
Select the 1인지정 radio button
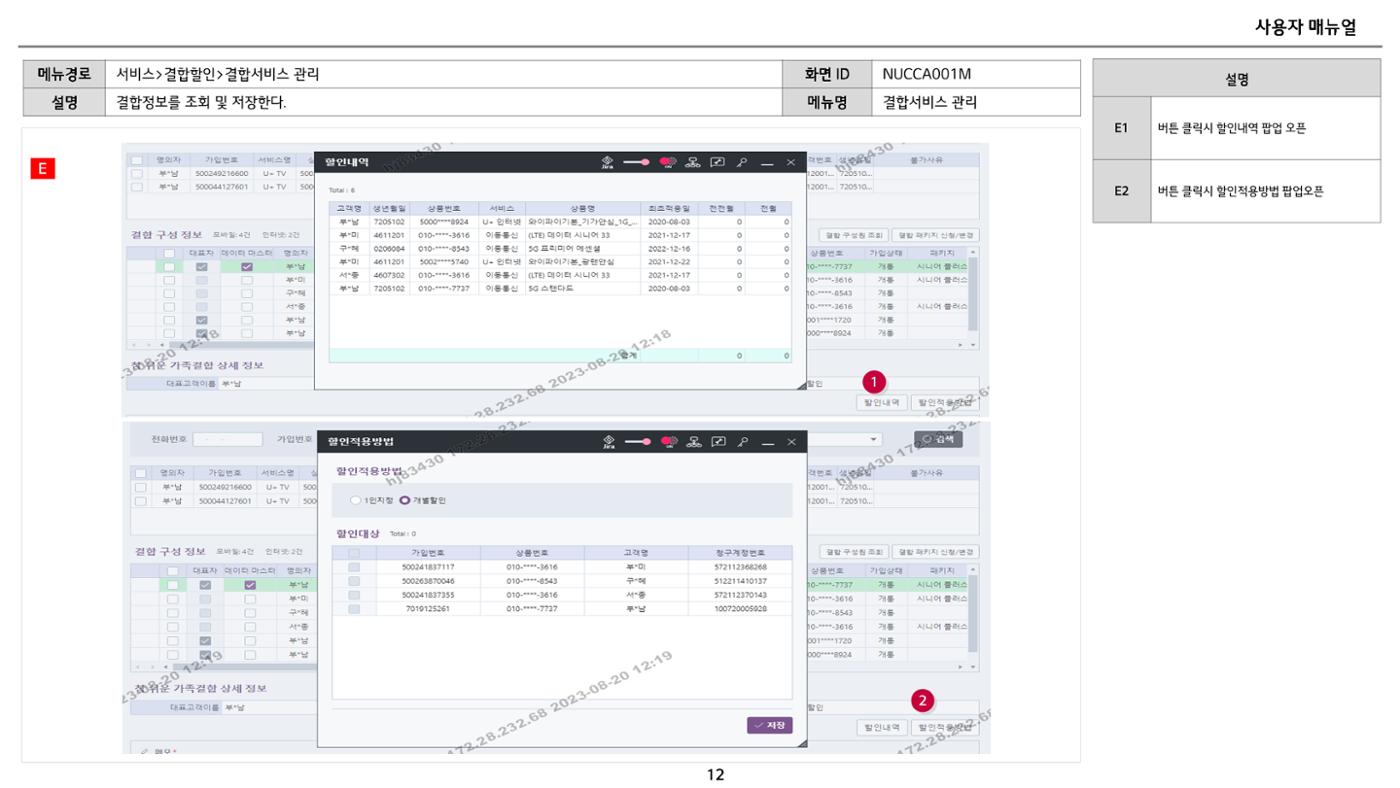356,500
